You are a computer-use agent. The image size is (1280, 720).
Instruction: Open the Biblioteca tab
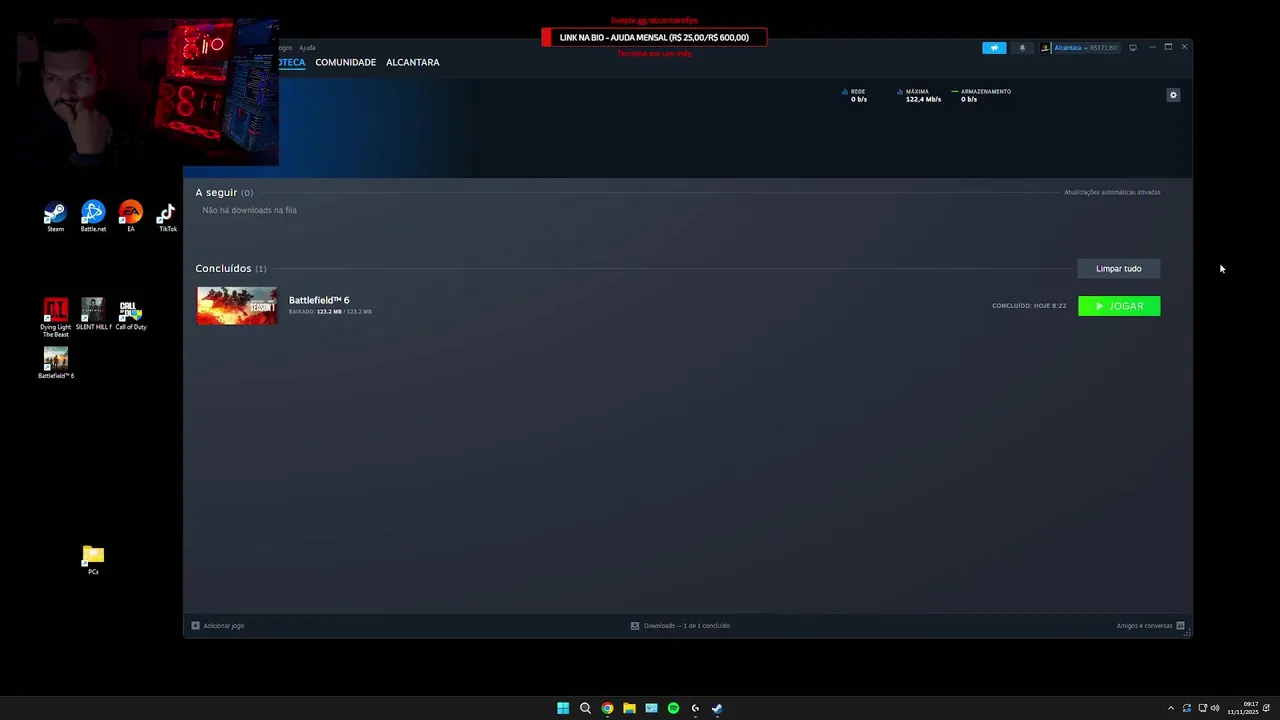point(291,62)
